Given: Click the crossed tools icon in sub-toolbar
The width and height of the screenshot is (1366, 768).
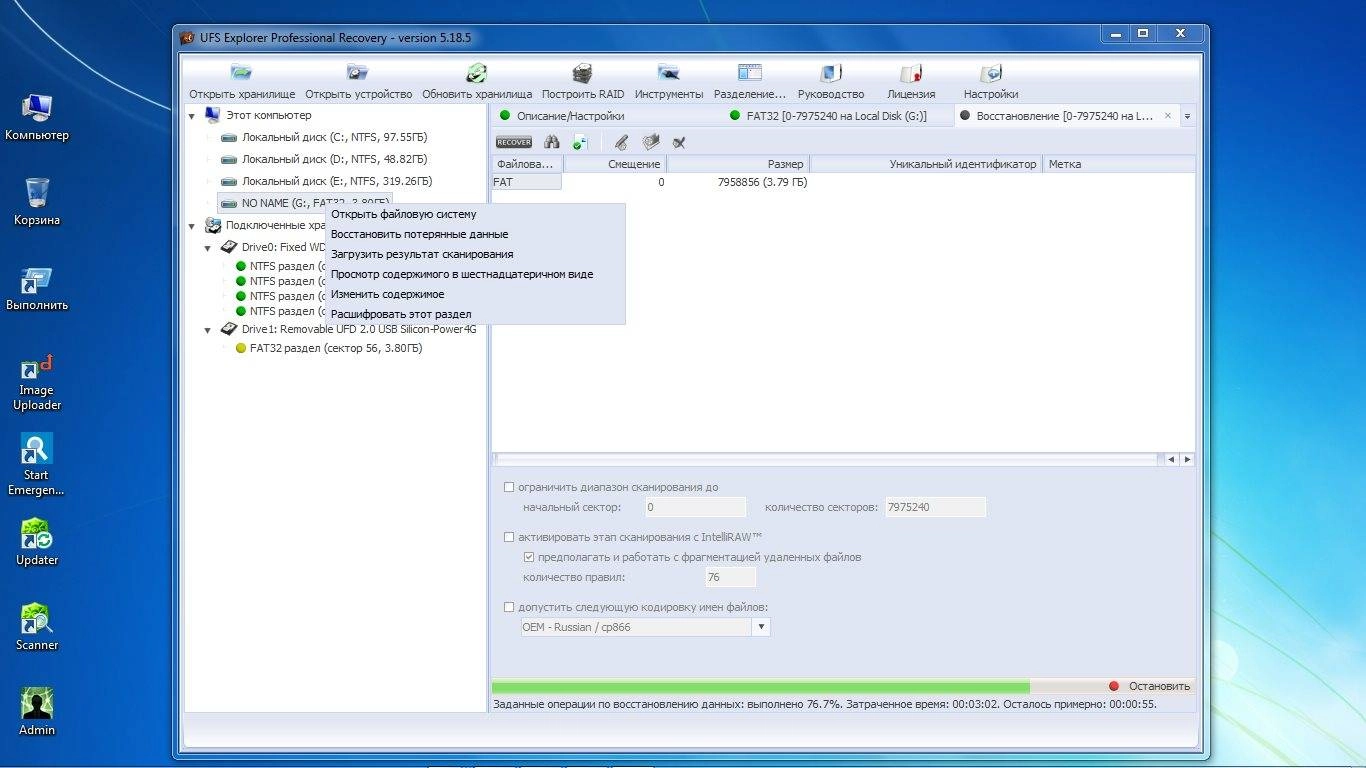Looking at the screenshot, I should (x=680, y=142).
